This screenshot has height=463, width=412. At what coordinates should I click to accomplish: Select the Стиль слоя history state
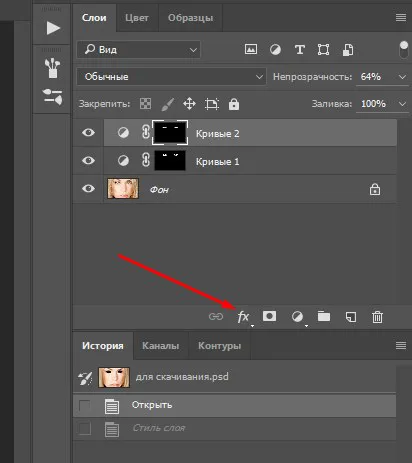pyautogui.click(x=234, y=428)
